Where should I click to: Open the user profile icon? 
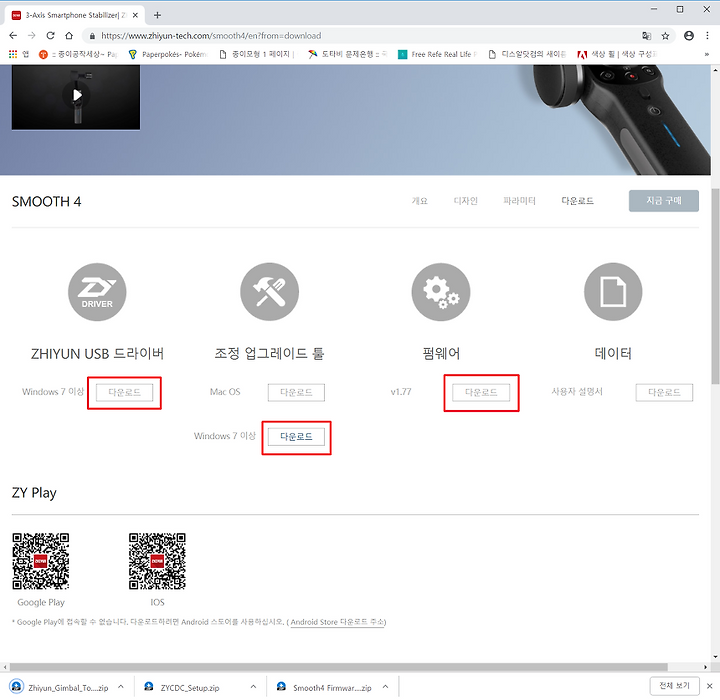689,36
